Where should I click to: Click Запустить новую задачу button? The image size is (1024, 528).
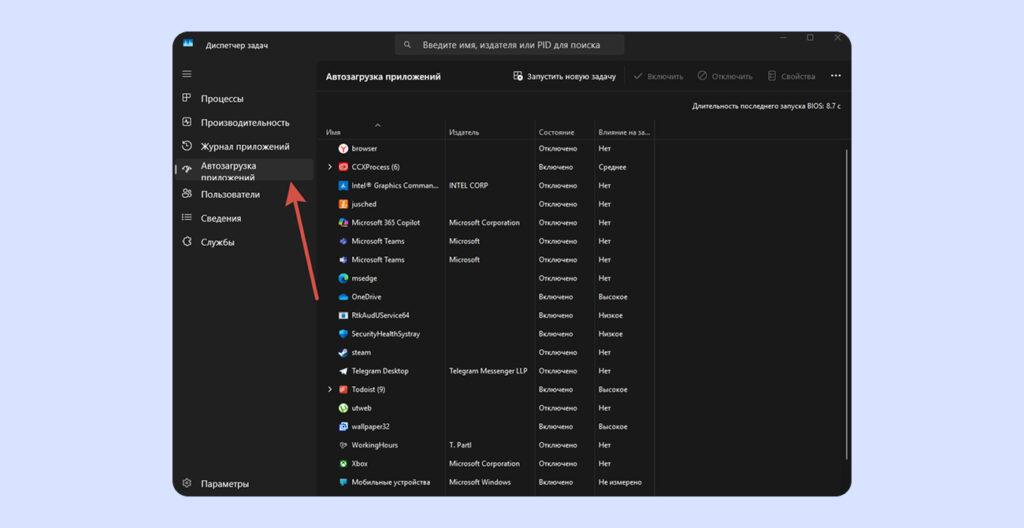point(565,76)
